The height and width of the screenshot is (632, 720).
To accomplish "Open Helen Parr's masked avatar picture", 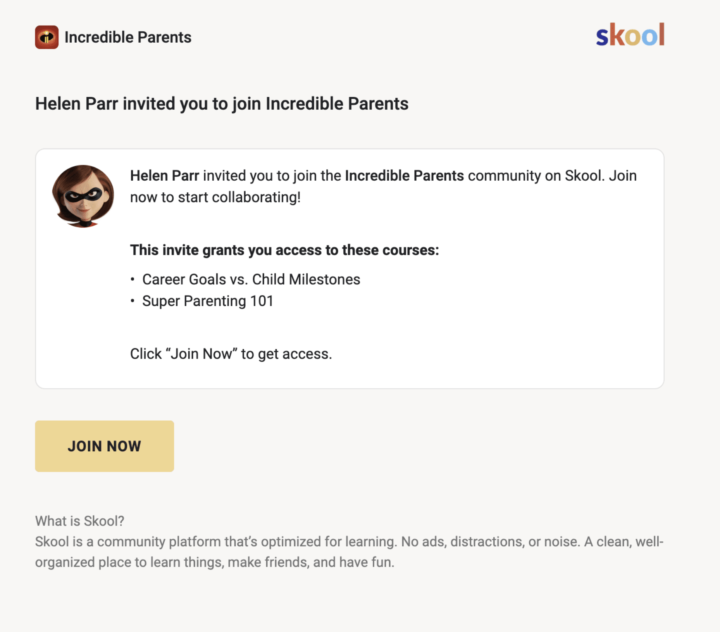I will [83, 196].
